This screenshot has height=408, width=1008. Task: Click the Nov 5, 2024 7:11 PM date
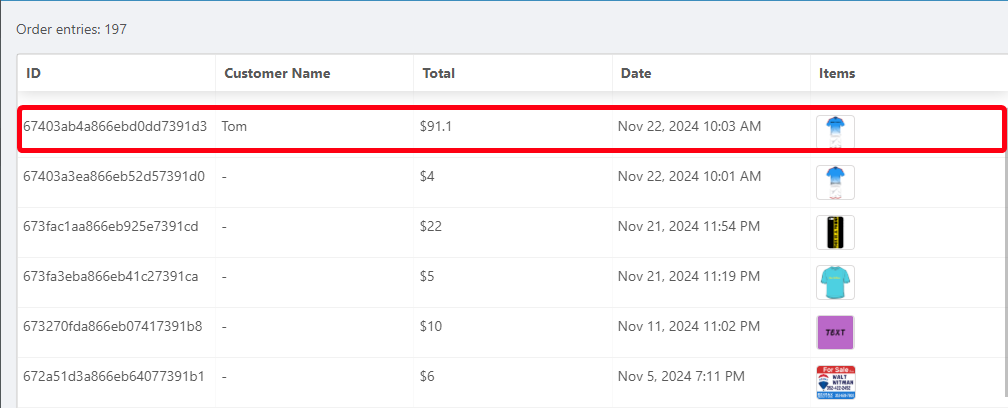pos(681,376)
